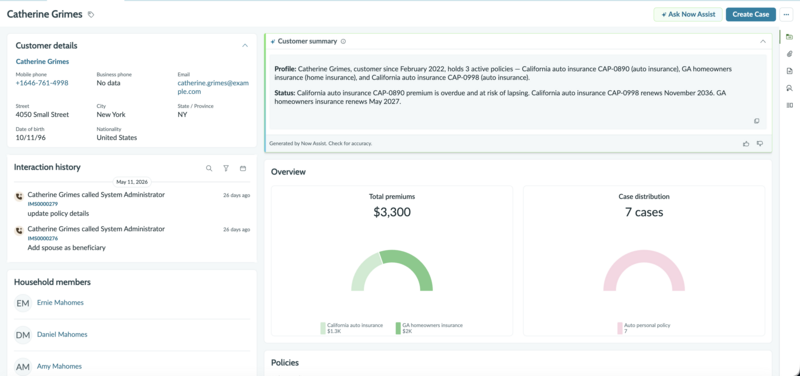
Task: Click Now Assist sparkle icon in Customer summary header
Action: pos(273,41)
